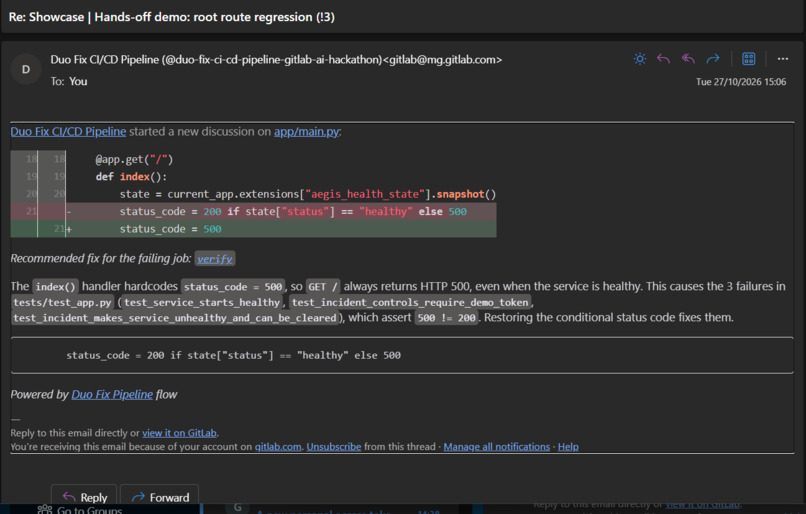Open the gitlab.com link in footer

pos(278,447)
